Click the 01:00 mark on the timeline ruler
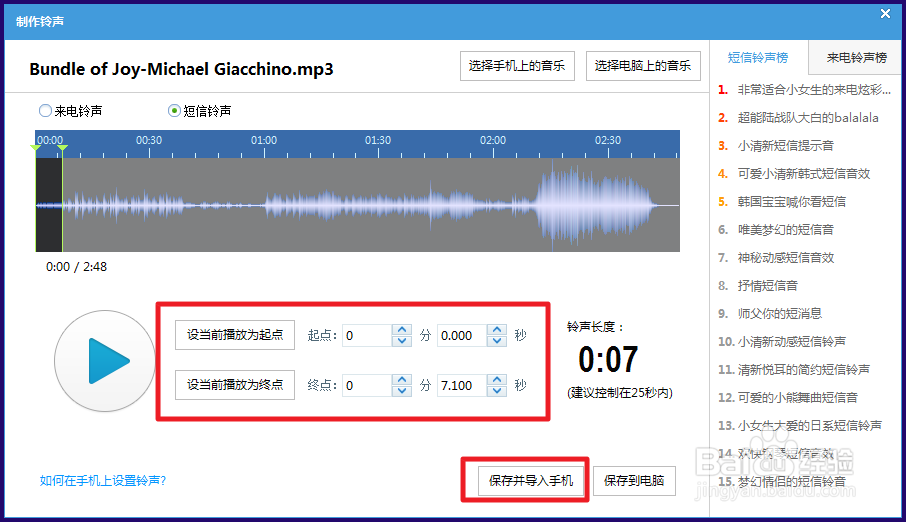Viewport: 906px width, 522px height. [x=263, y=140]
